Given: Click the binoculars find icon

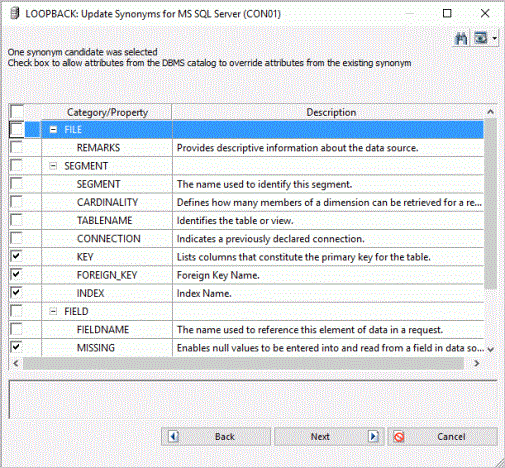Looking at the screenshot, I should click(461, 39).
